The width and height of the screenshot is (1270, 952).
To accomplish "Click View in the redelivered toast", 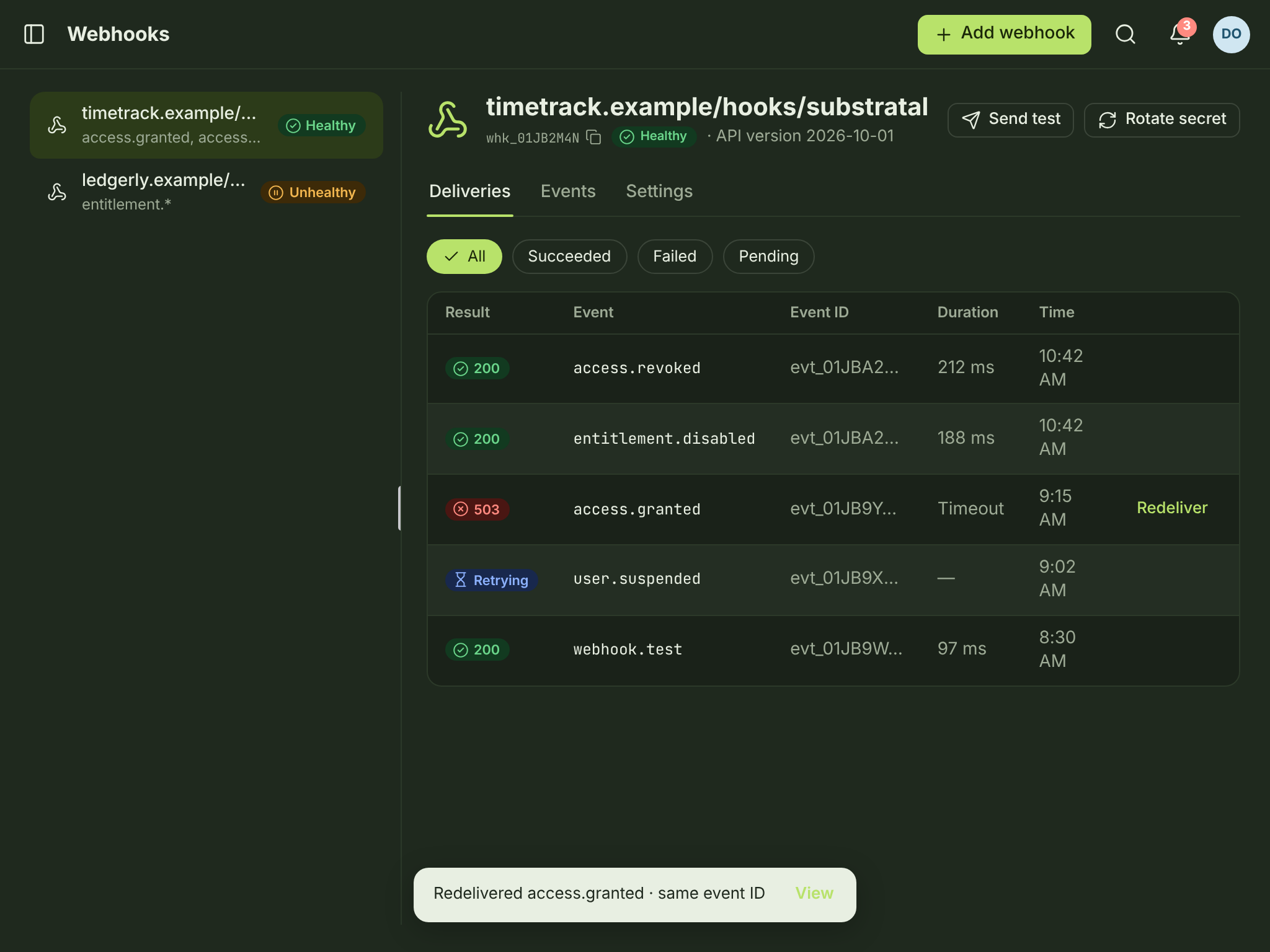I will (x=814, y=894).
